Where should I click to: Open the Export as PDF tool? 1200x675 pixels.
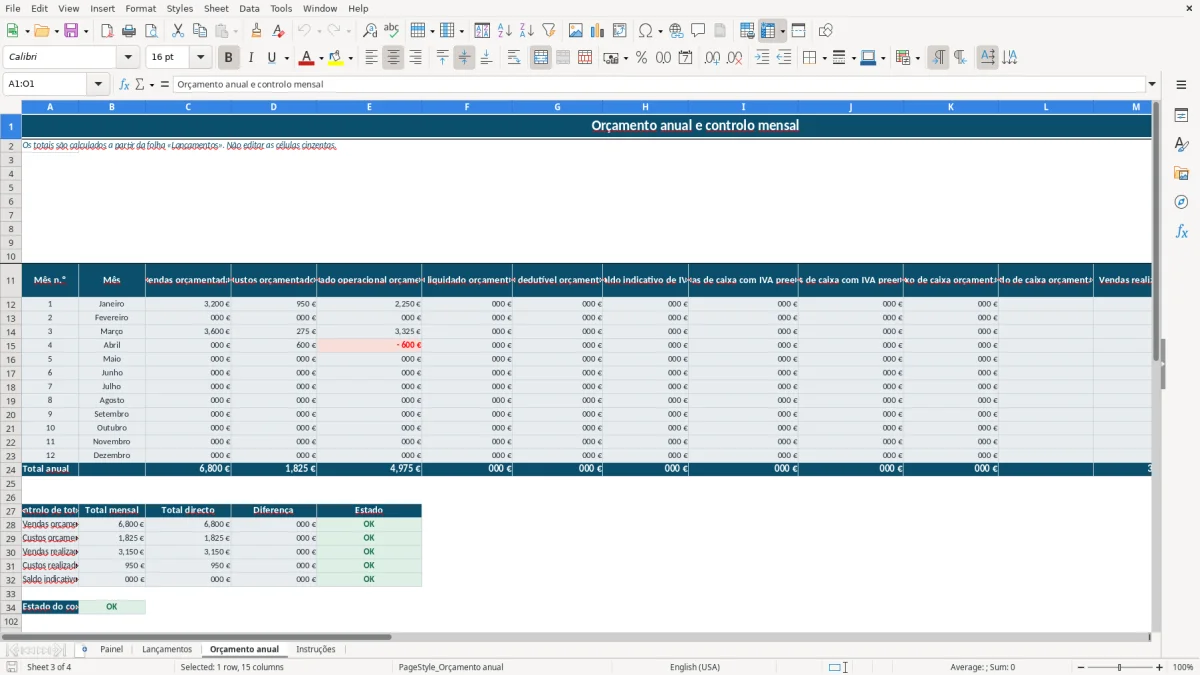coord(107,31)
